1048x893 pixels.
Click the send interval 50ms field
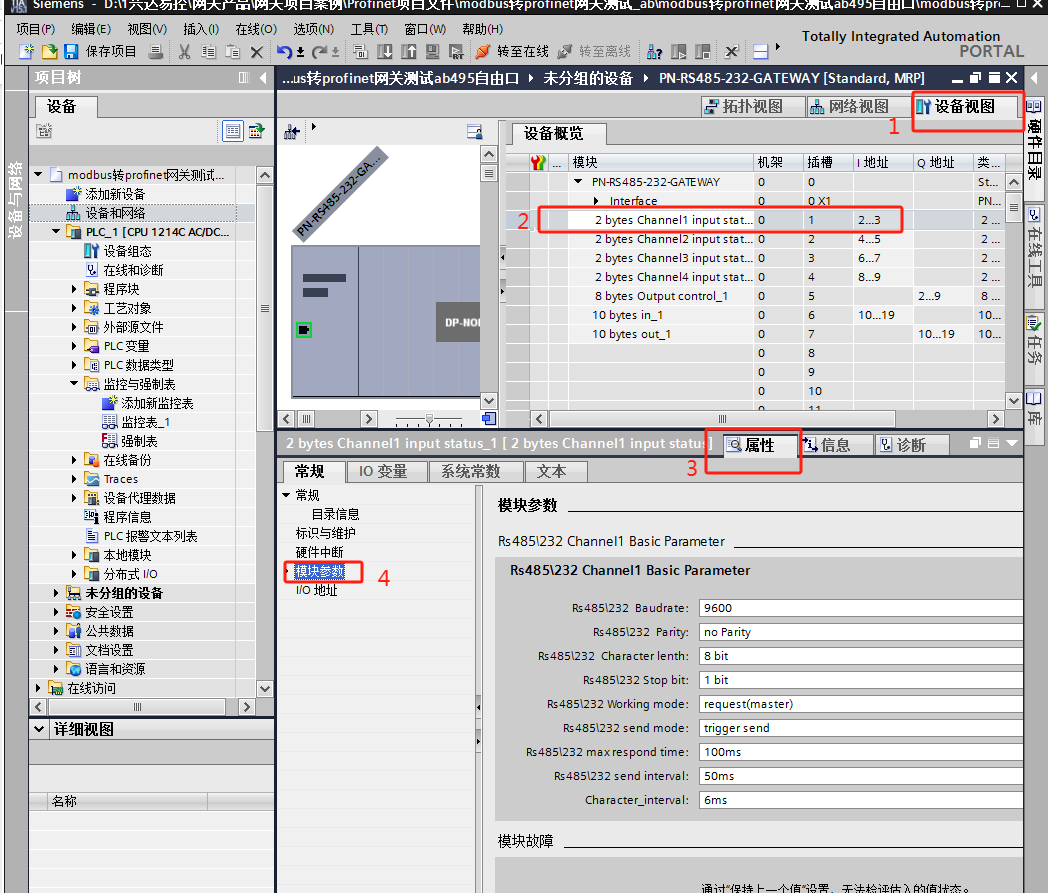861,776
